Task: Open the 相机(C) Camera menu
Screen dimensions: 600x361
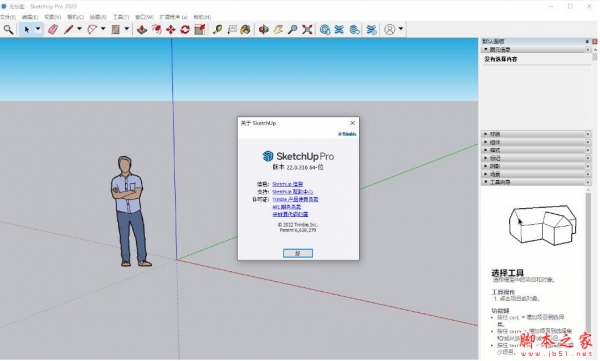Action: pos(75,17)
